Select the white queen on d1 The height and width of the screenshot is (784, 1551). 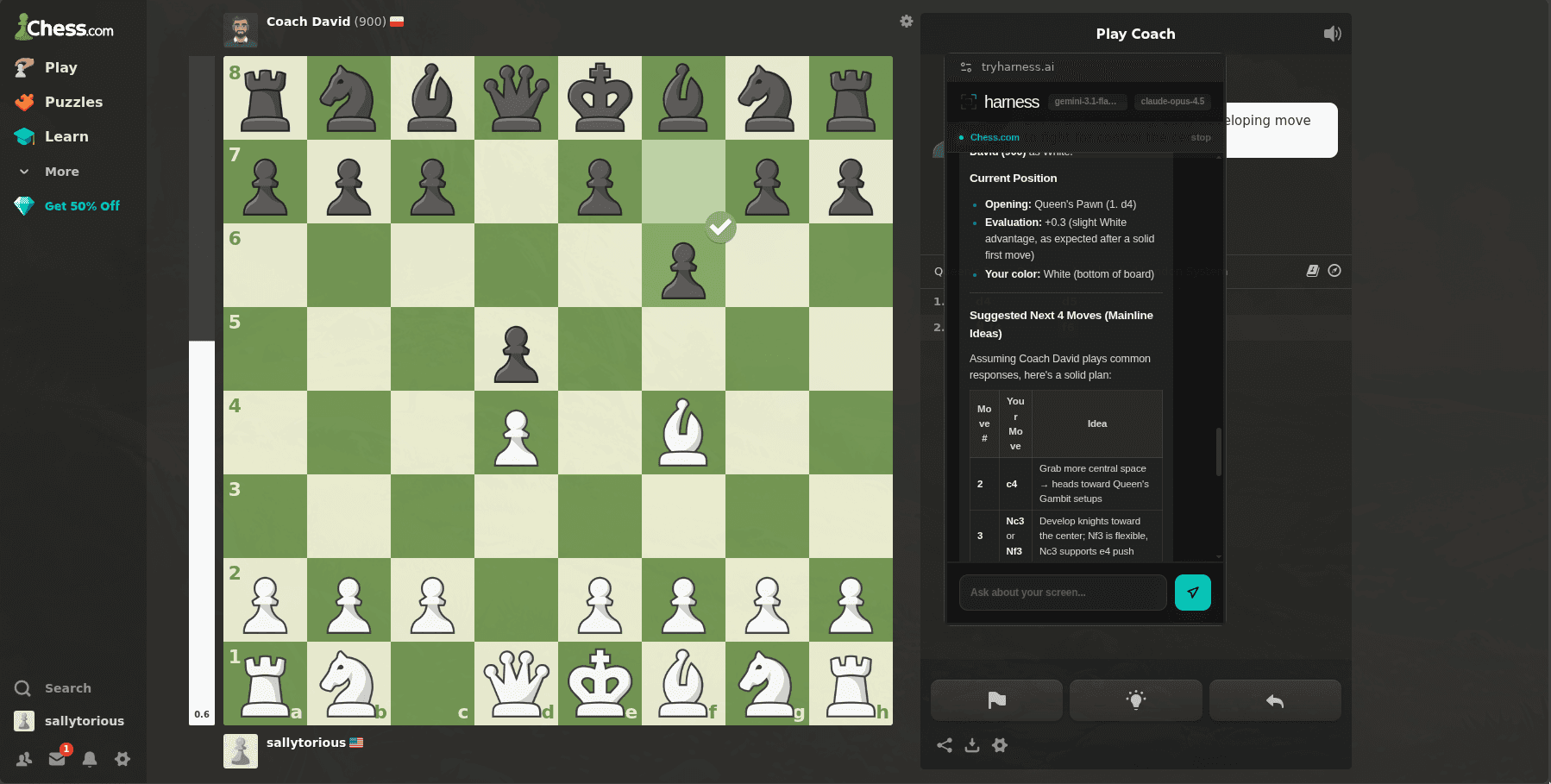(516, 683)
